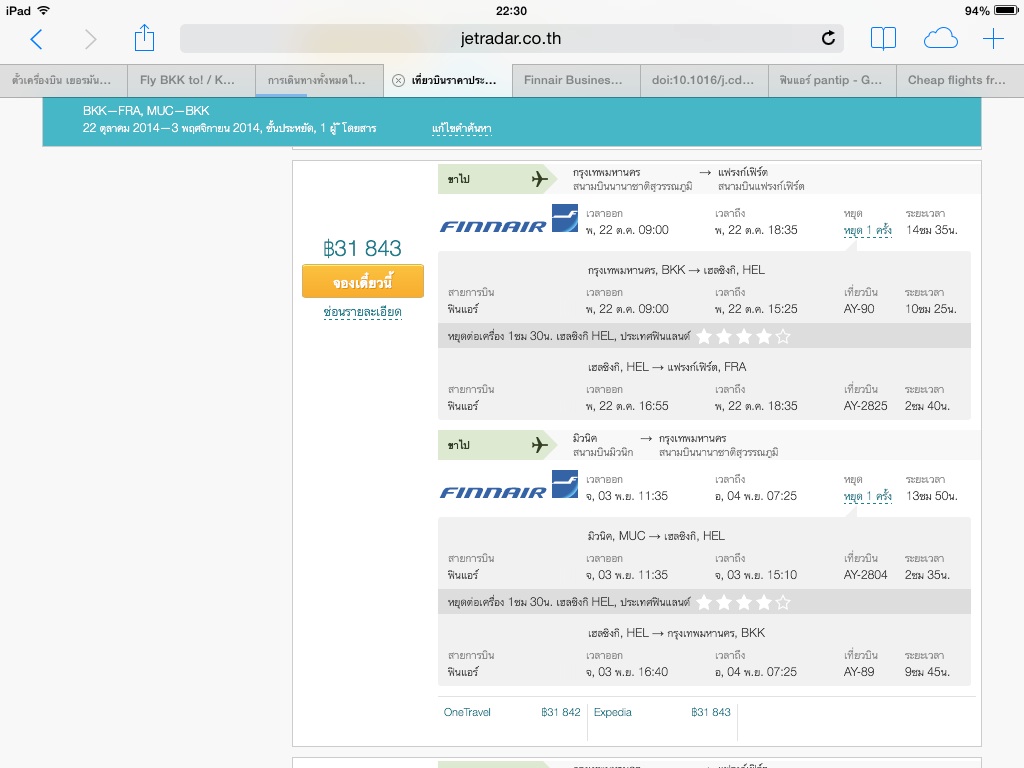This screenshot has height=768, width=1024.
Task: Click the 'แก้ไขคำค้นหา' edit search link
Action: (462, 128)
